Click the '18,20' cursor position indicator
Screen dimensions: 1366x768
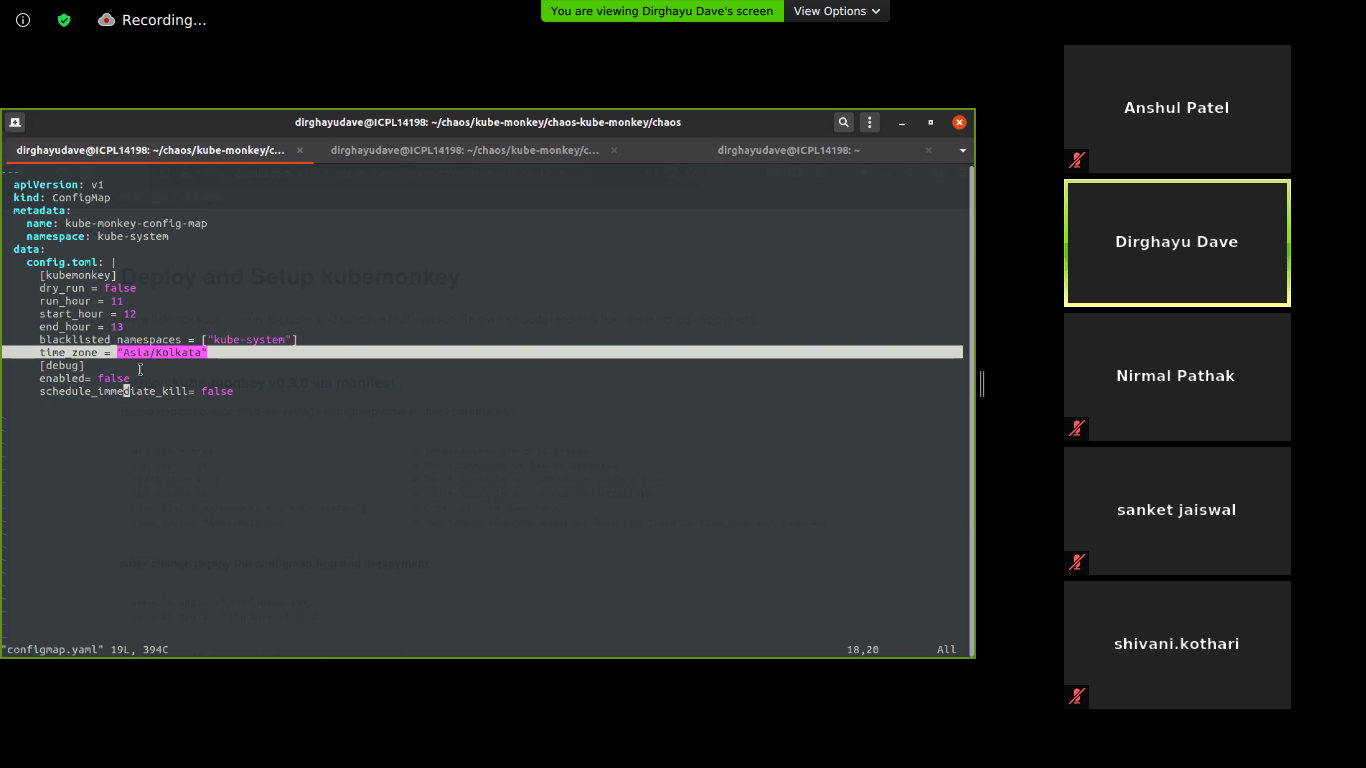(x=863, y=650)
